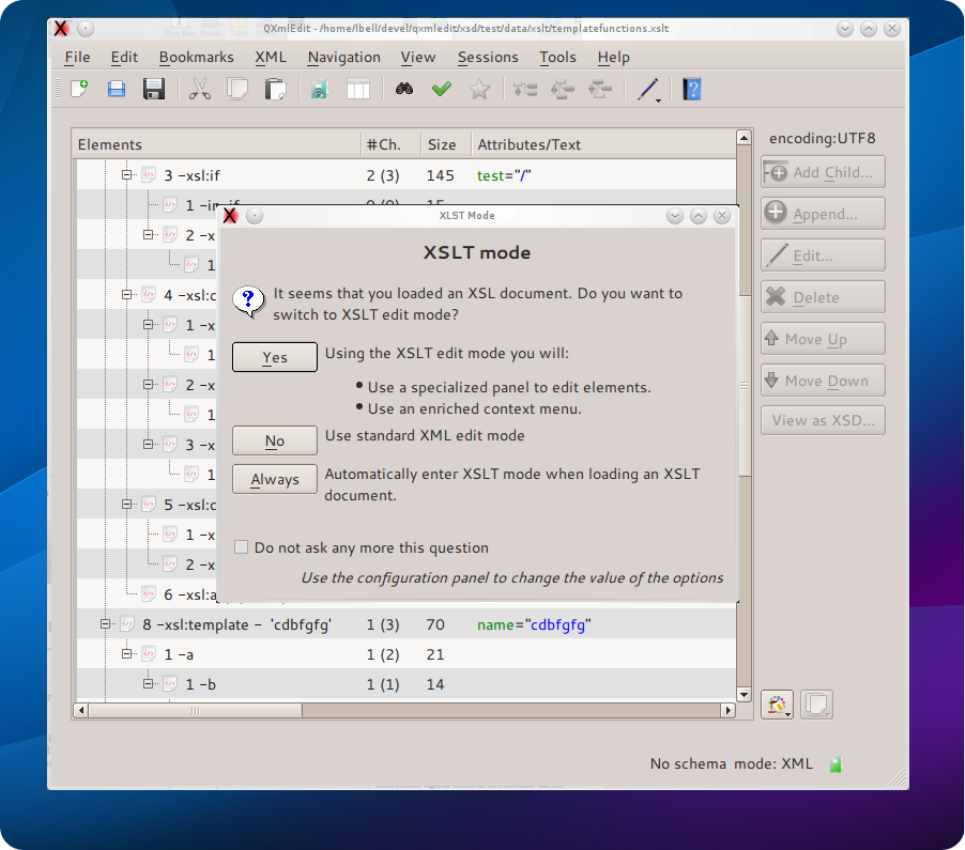The height and width of the screenshot is (850, 965).
Task: Open the Sessions menu
Action: [487, 57]
